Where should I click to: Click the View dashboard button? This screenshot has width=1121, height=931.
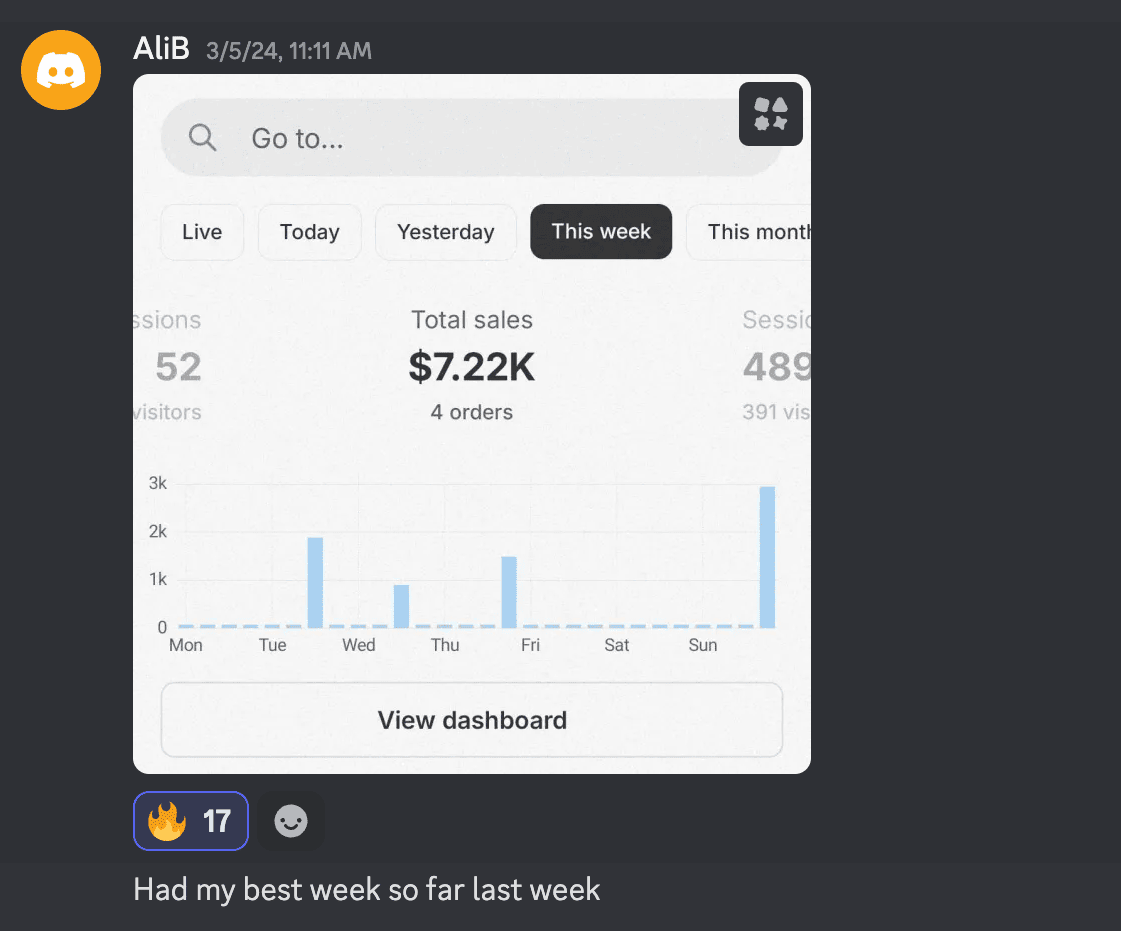pos(472,720)
